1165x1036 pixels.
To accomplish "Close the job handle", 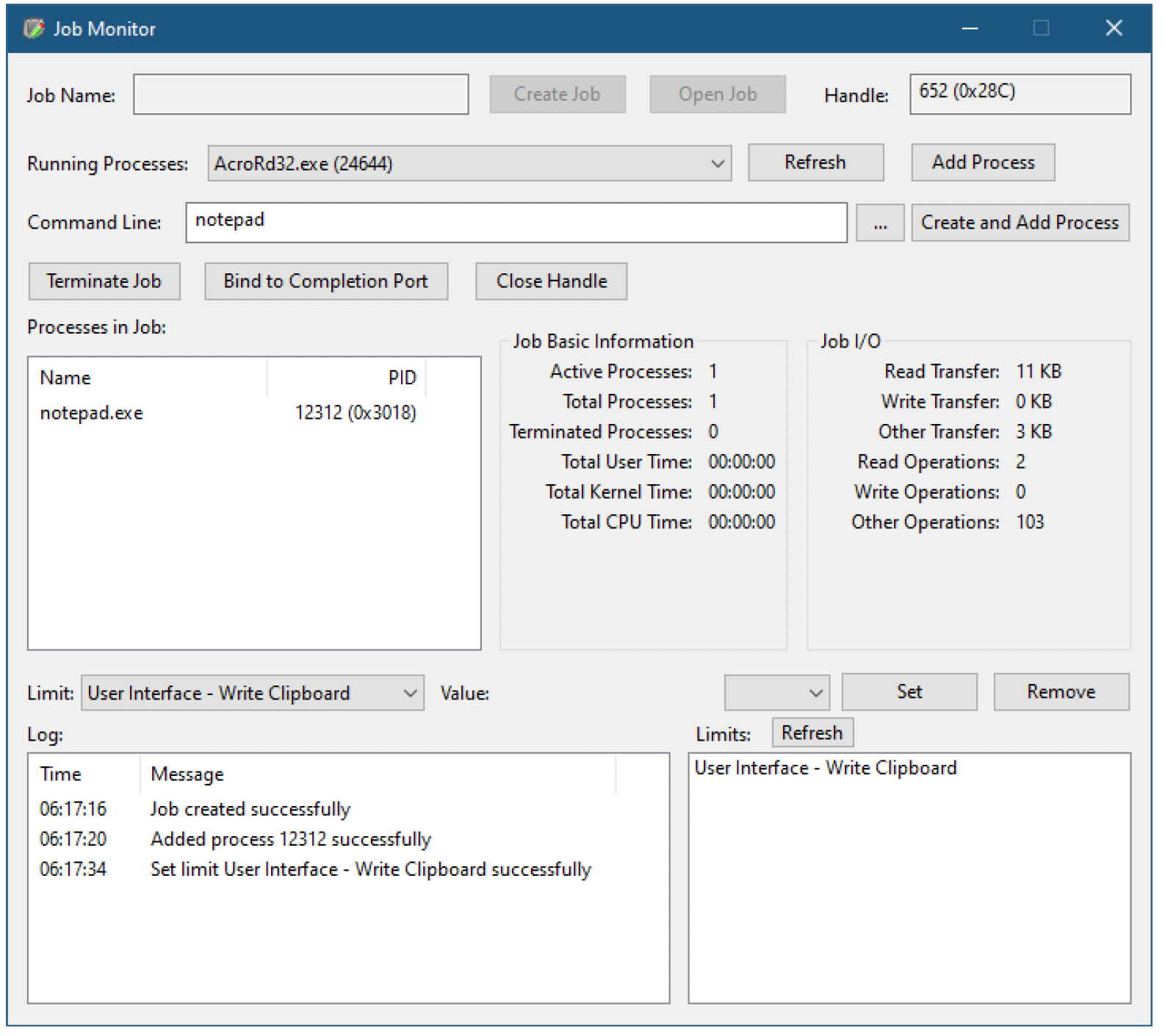I will (552, 281).
